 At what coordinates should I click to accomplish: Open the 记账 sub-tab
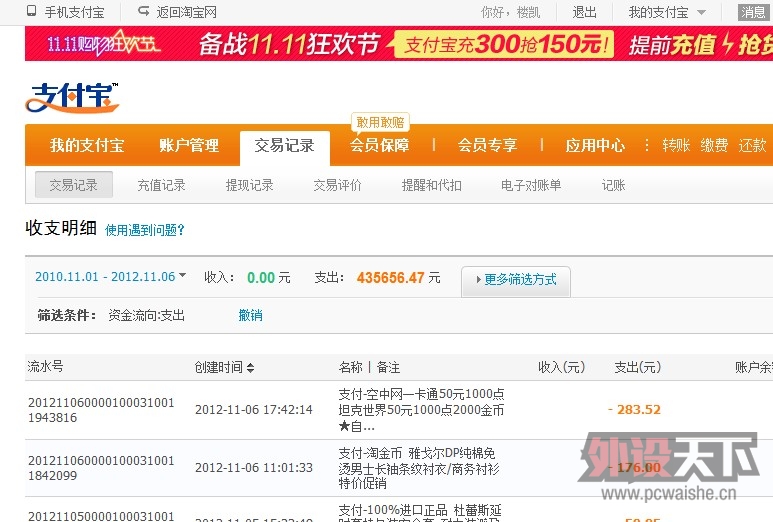613,185
